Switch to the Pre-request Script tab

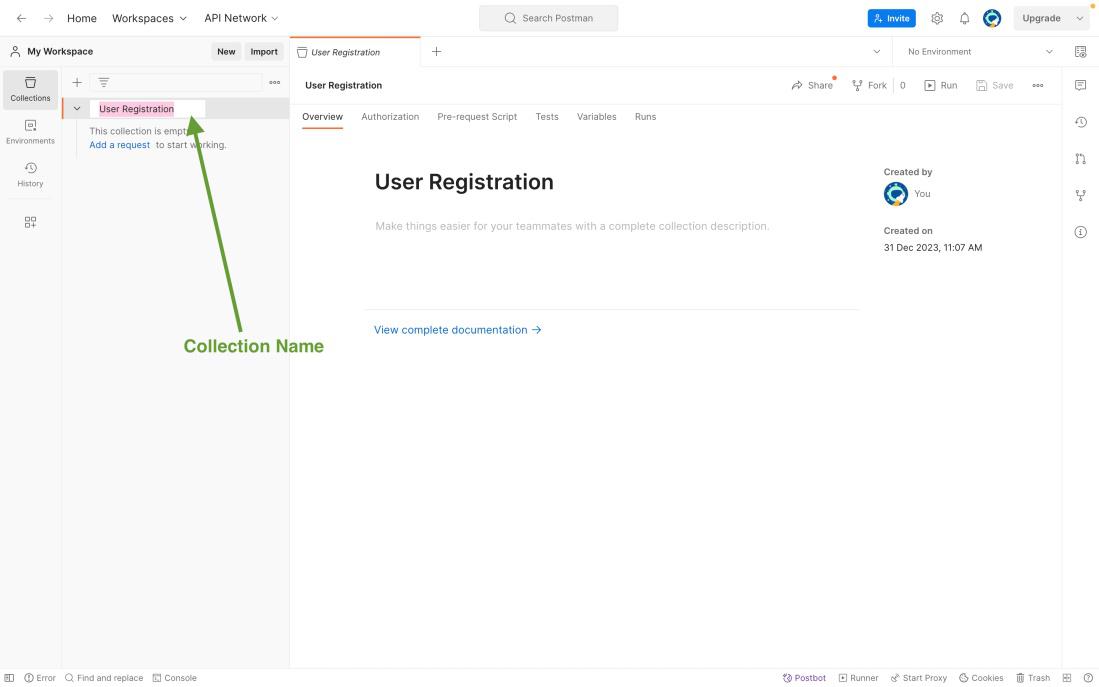[x=477, y=117]
